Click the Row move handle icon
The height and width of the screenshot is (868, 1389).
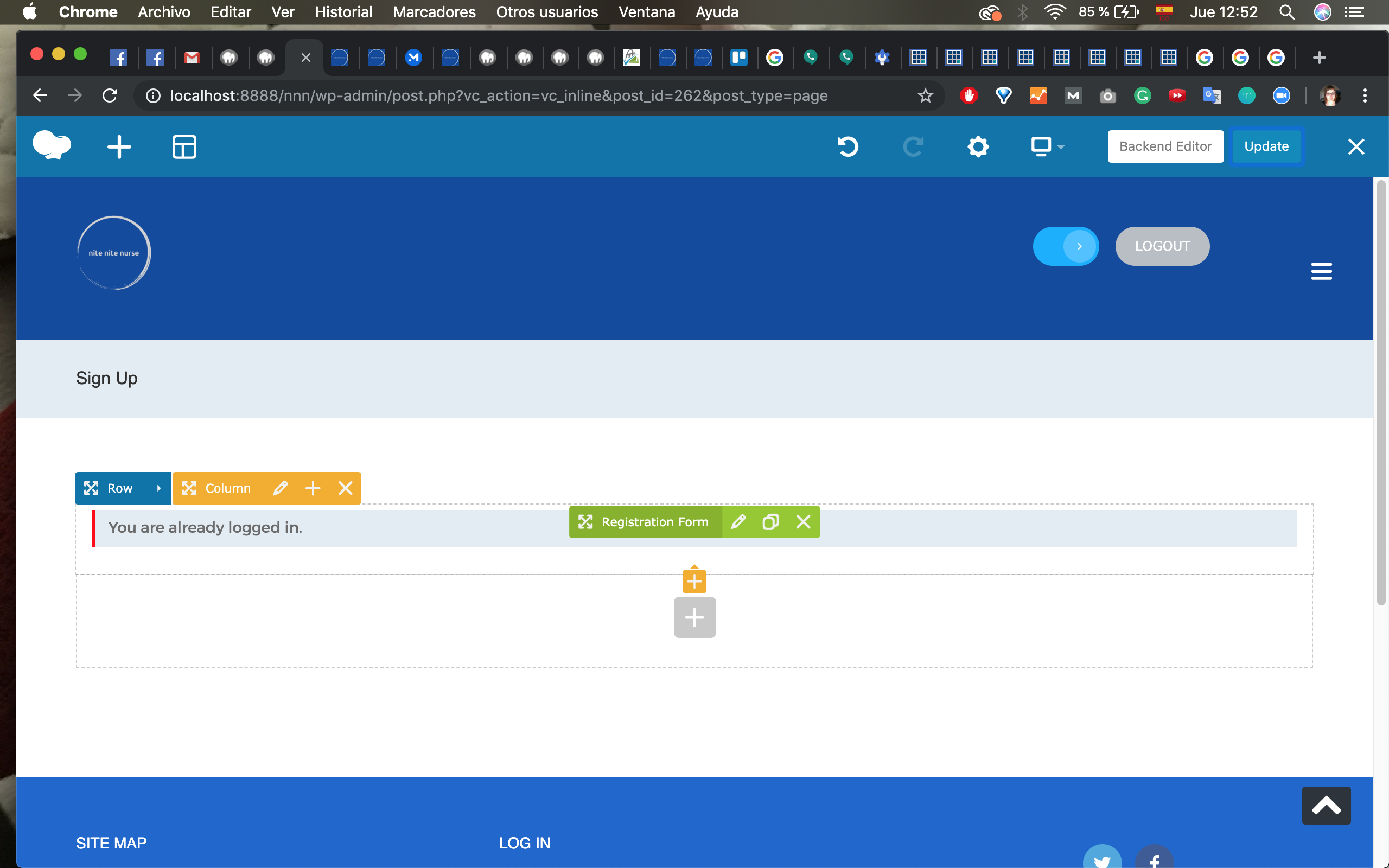pyautogui.click(x=91, y=488)
